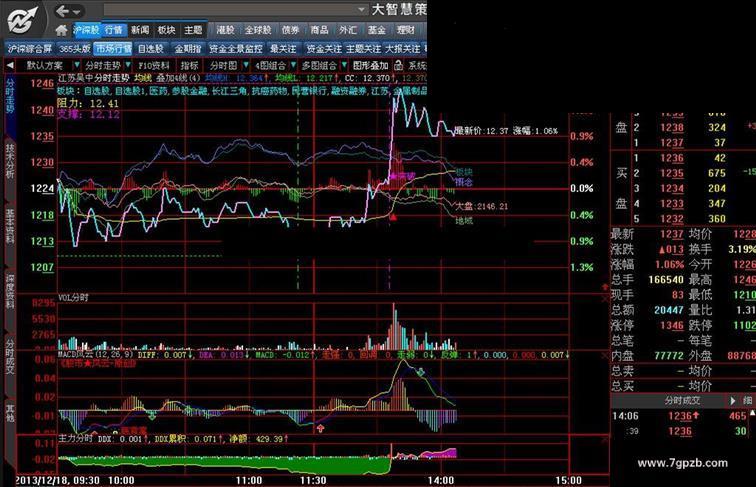Open 大报关注 page
This screenshot has height=487, width=756.
[403, 49]
